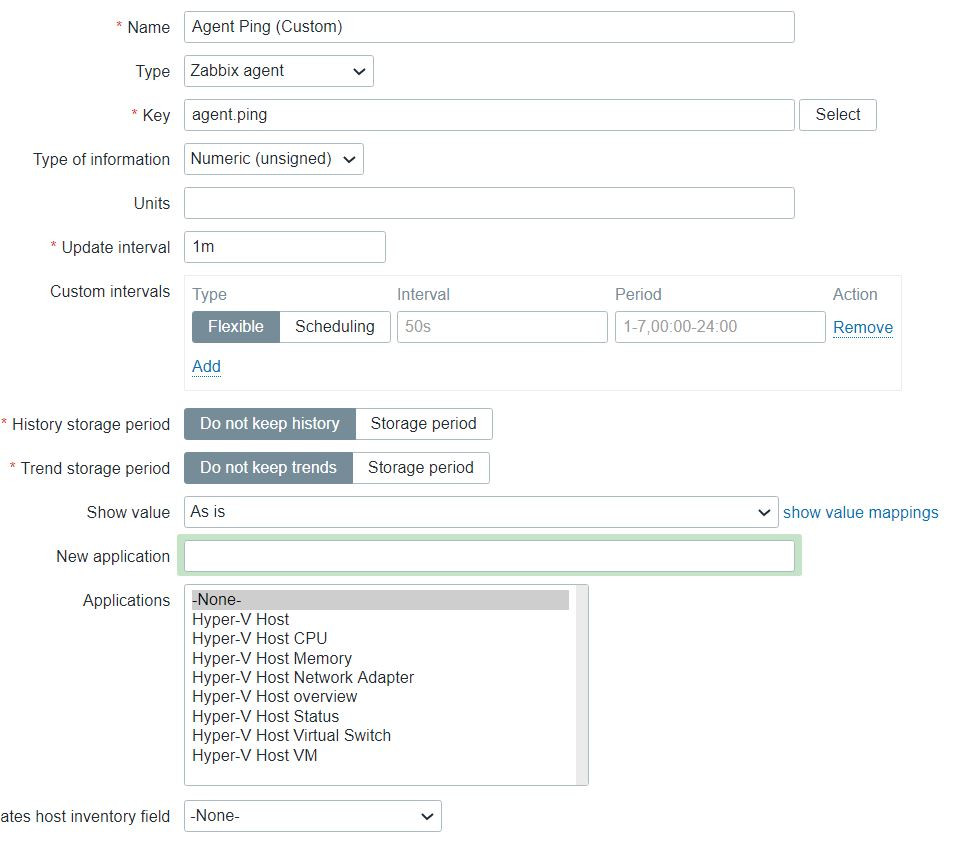957x844 pixels.
Task: Click the New application text field
Action: (489, 556)
